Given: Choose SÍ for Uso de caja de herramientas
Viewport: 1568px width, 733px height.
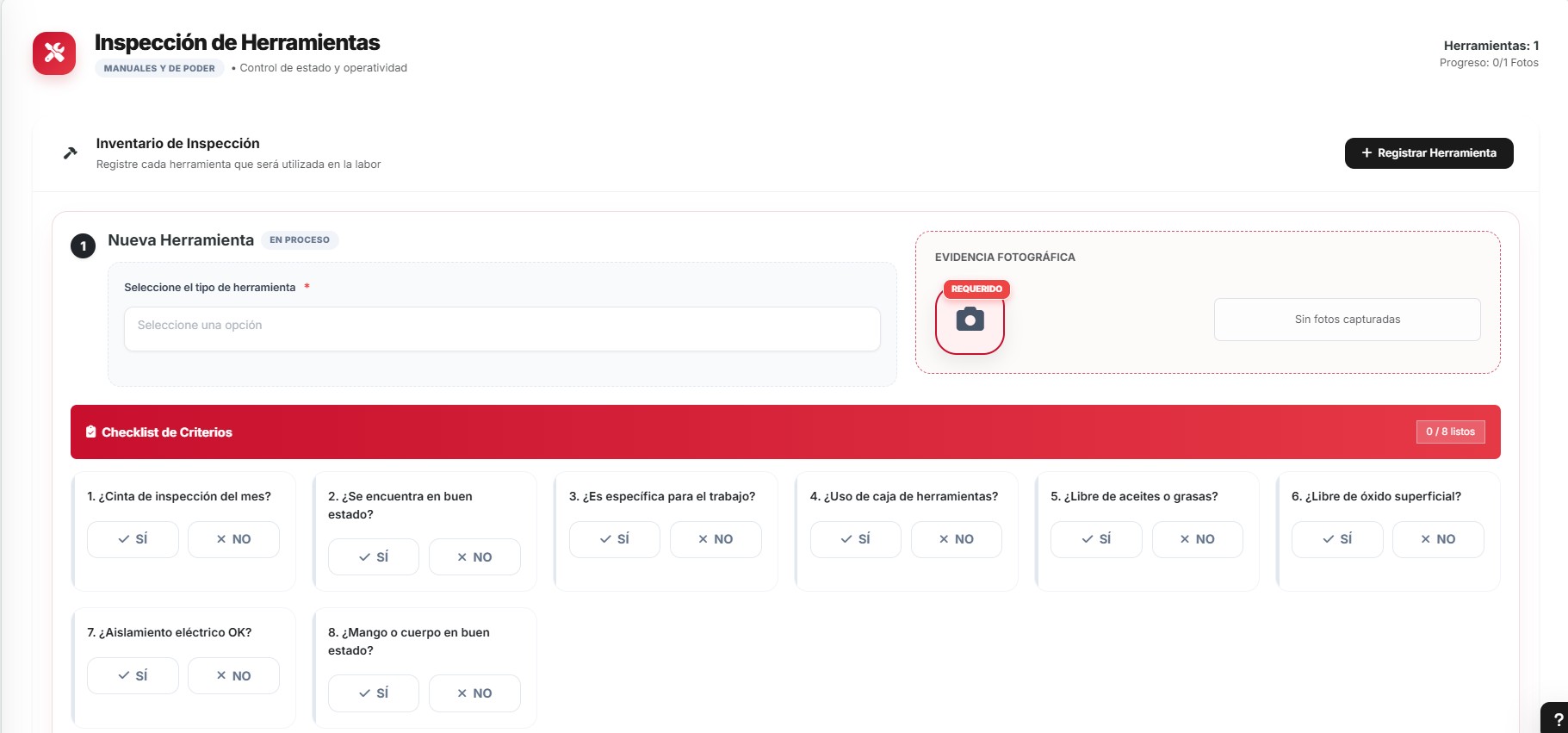Looking at the screenshot, I should point(856,539).
